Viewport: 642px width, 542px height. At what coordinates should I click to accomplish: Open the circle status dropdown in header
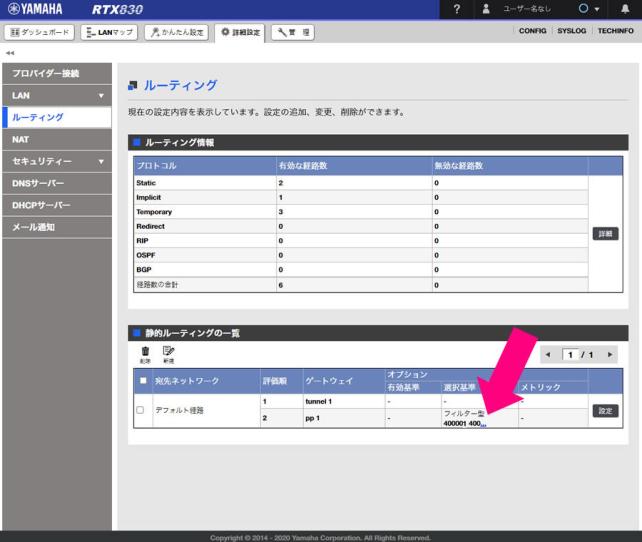click(x=588, y=9)
